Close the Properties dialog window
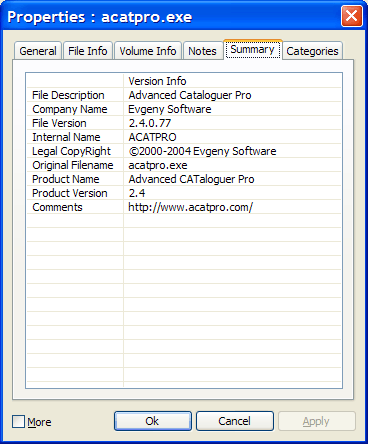368x444 pixels. 351,16
